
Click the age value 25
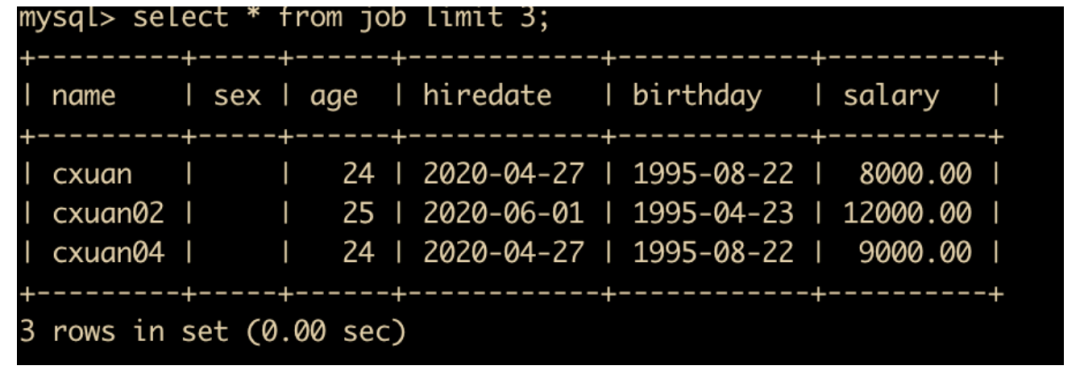tap(358, 214)
